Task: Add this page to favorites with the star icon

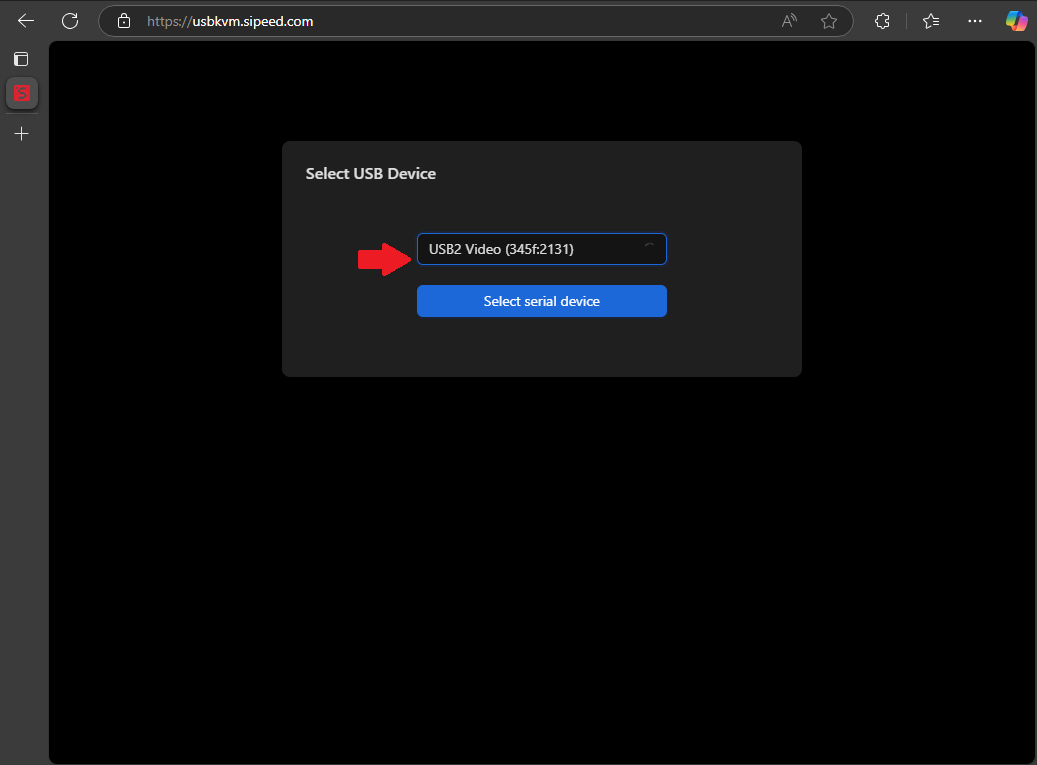Action: [x=829, y=21]
